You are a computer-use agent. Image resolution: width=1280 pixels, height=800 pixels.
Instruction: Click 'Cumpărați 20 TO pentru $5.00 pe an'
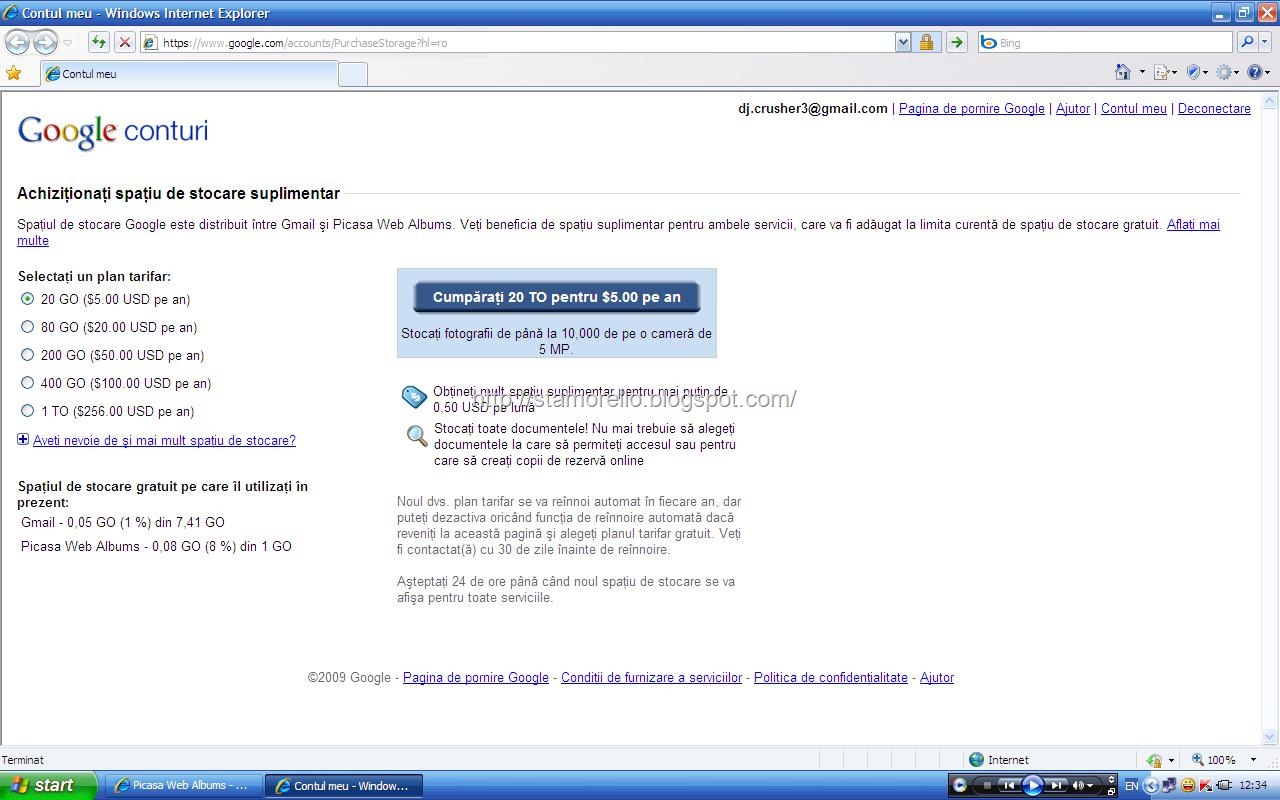click(x=557, y=297)
